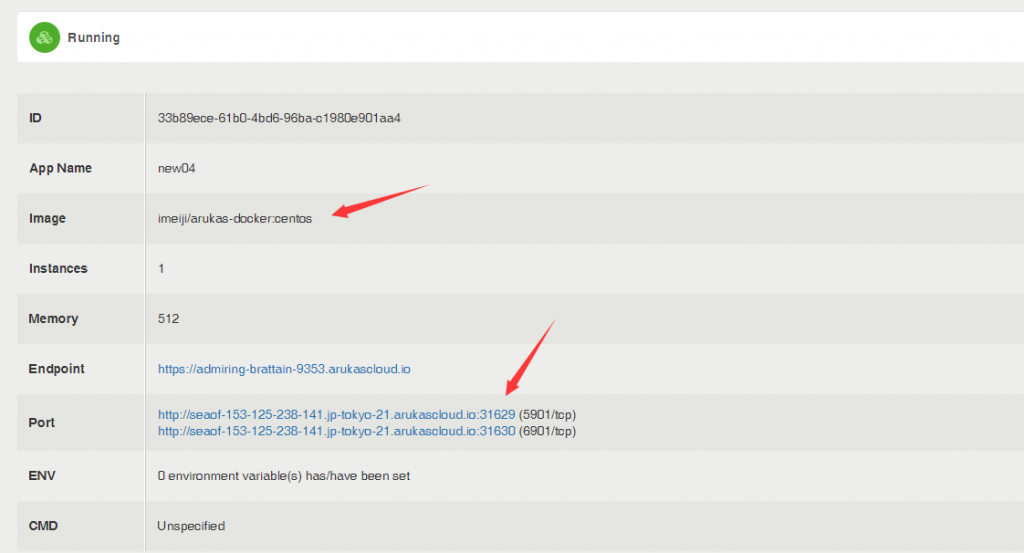Image resolution: width=1024 pixels, height=553 pixels.
Task: Click the image name imeiji/arukas-docker:centos
Action: 235,219
